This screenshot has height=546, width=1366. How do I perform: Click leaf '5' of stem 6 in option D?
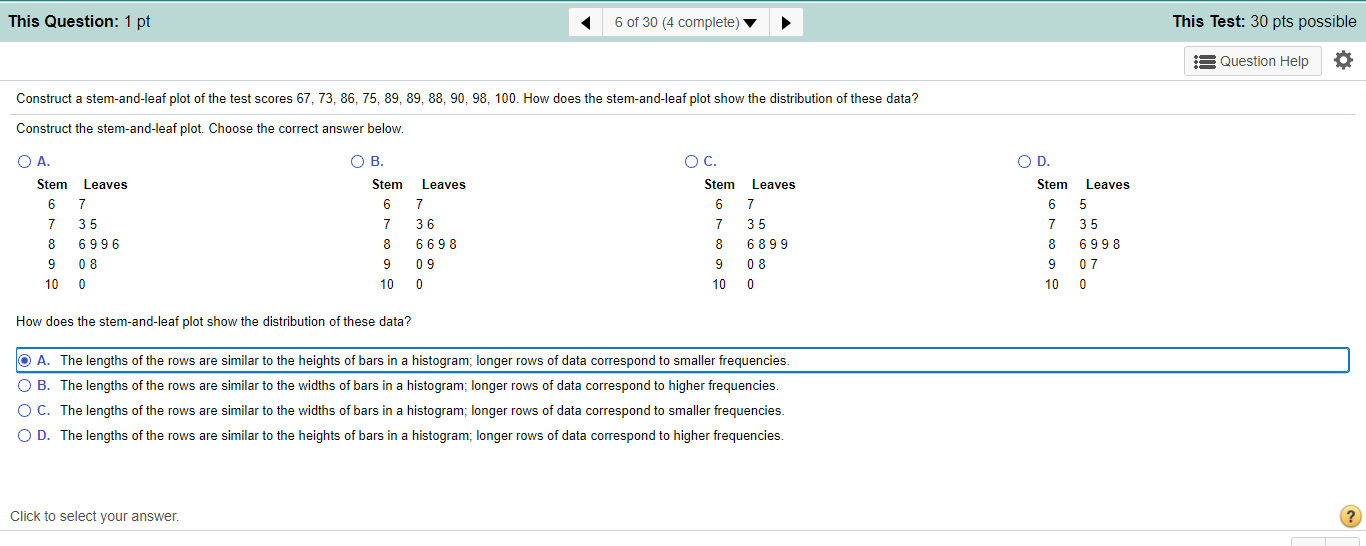click(x=1083, y=204)
